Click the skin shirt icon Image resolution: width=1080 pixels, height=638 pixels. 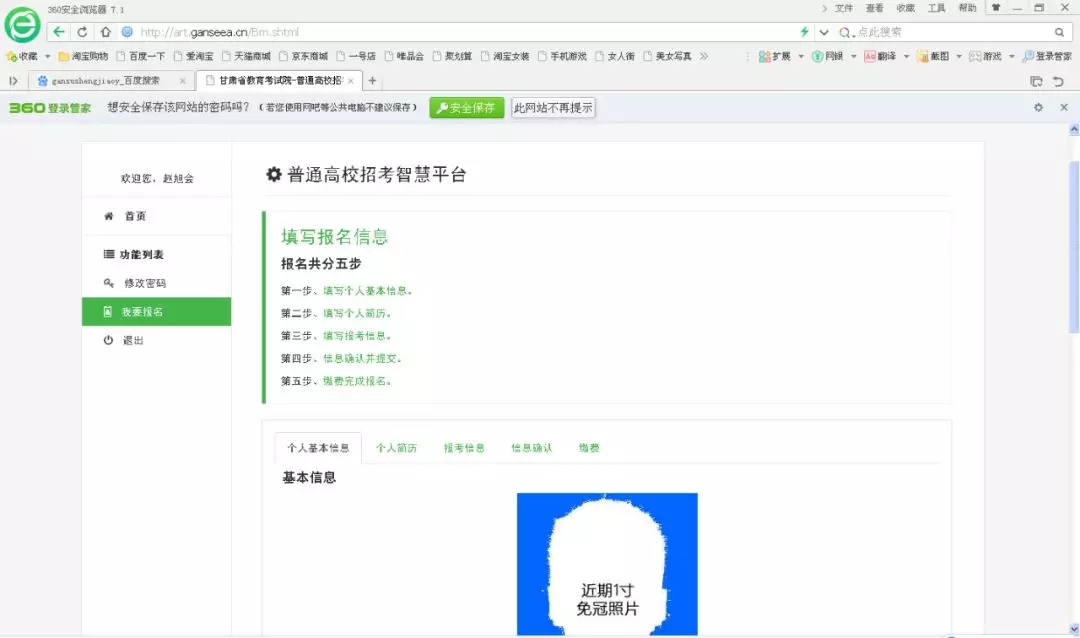(x=996, y=8)
